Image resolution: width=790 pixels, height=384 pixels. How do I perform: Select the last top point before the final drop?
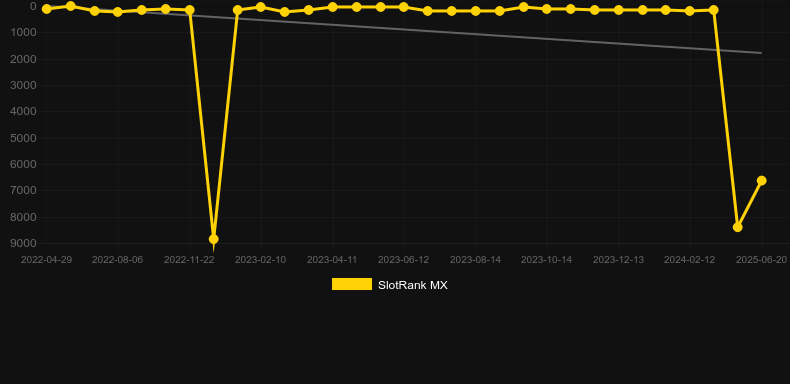(x=713, y=10)
